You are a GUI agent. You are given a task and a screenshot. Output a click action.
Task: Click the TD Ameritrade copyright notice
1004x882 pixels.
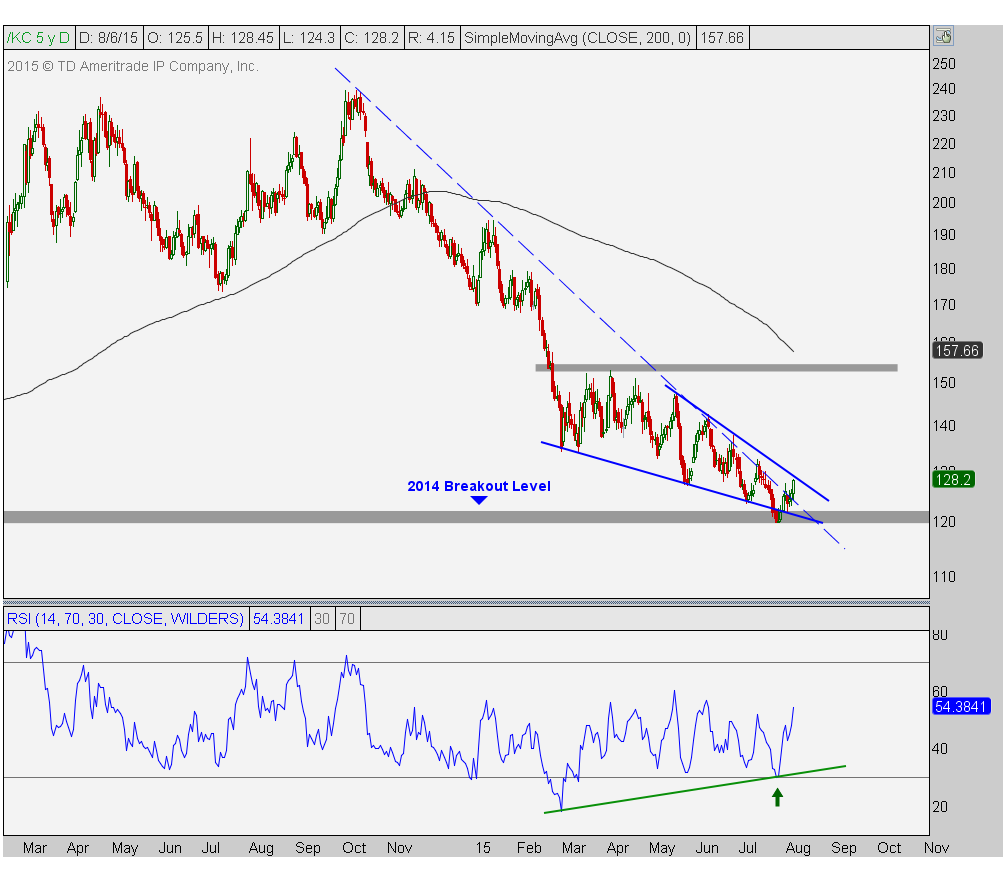(x=133, y=66)
